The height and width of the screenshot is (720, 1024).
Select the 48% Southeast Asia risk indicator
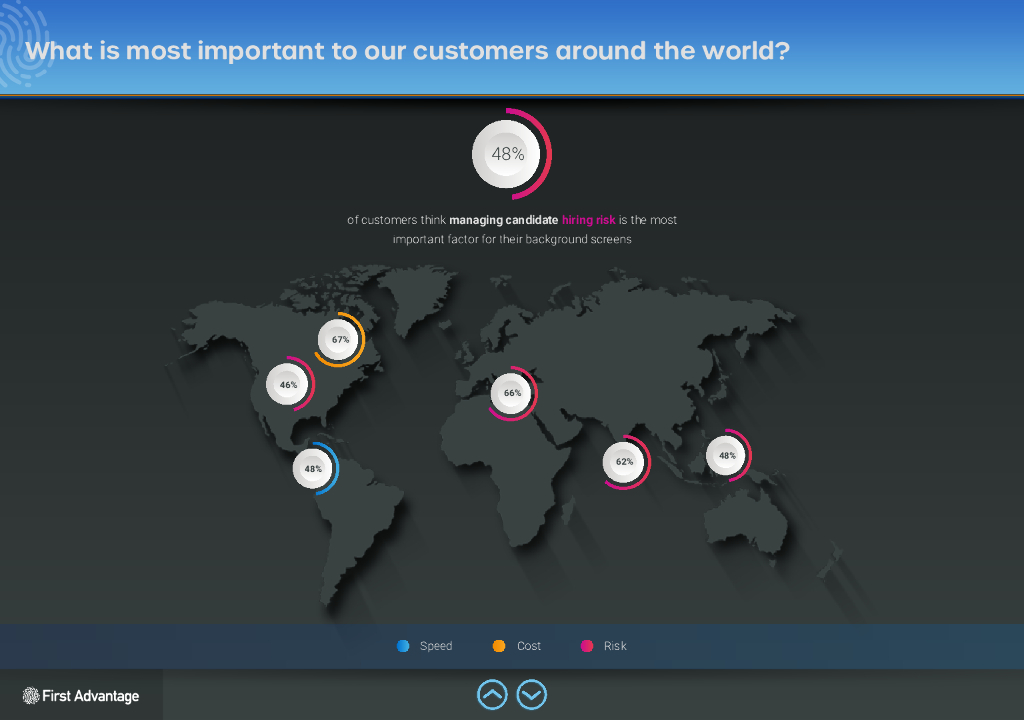coord(727,455)
